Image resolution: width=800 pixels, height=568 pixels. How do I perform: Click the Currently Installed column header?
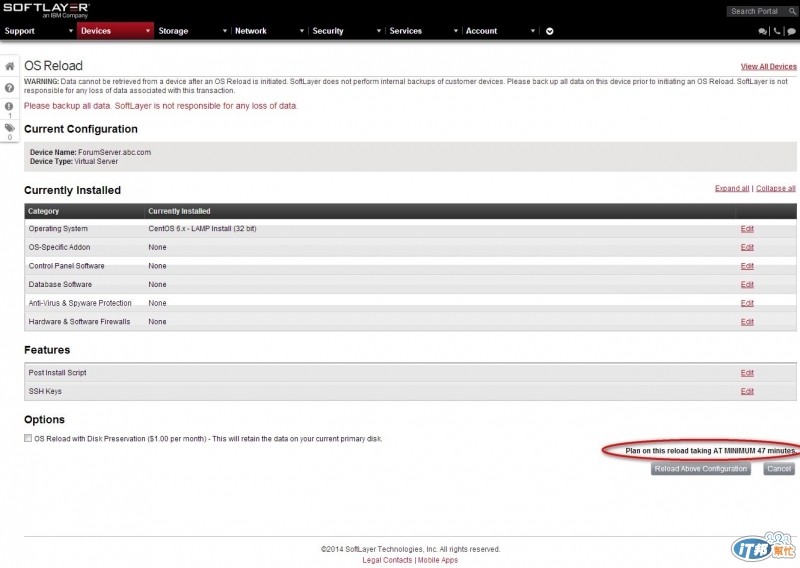pos(179,211)
